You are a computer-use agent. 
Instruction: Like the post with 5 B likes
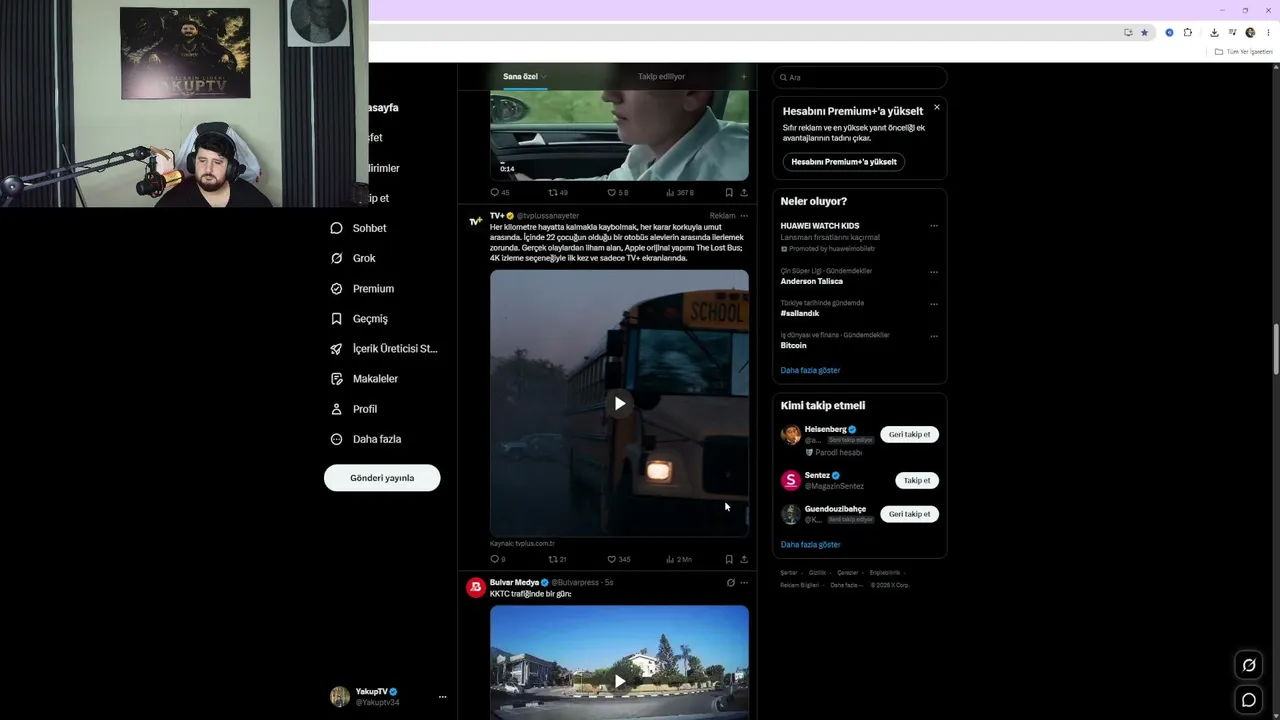click(x=612, y=192)
